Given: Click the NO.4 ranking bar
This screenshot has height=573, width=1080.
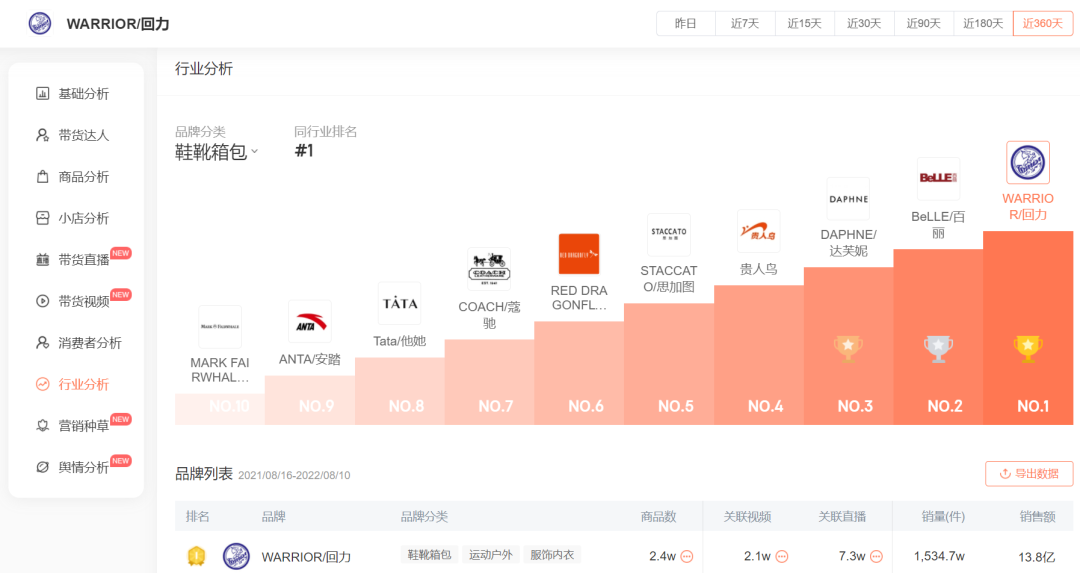Looking at the screenshot, I should point(759,355).
